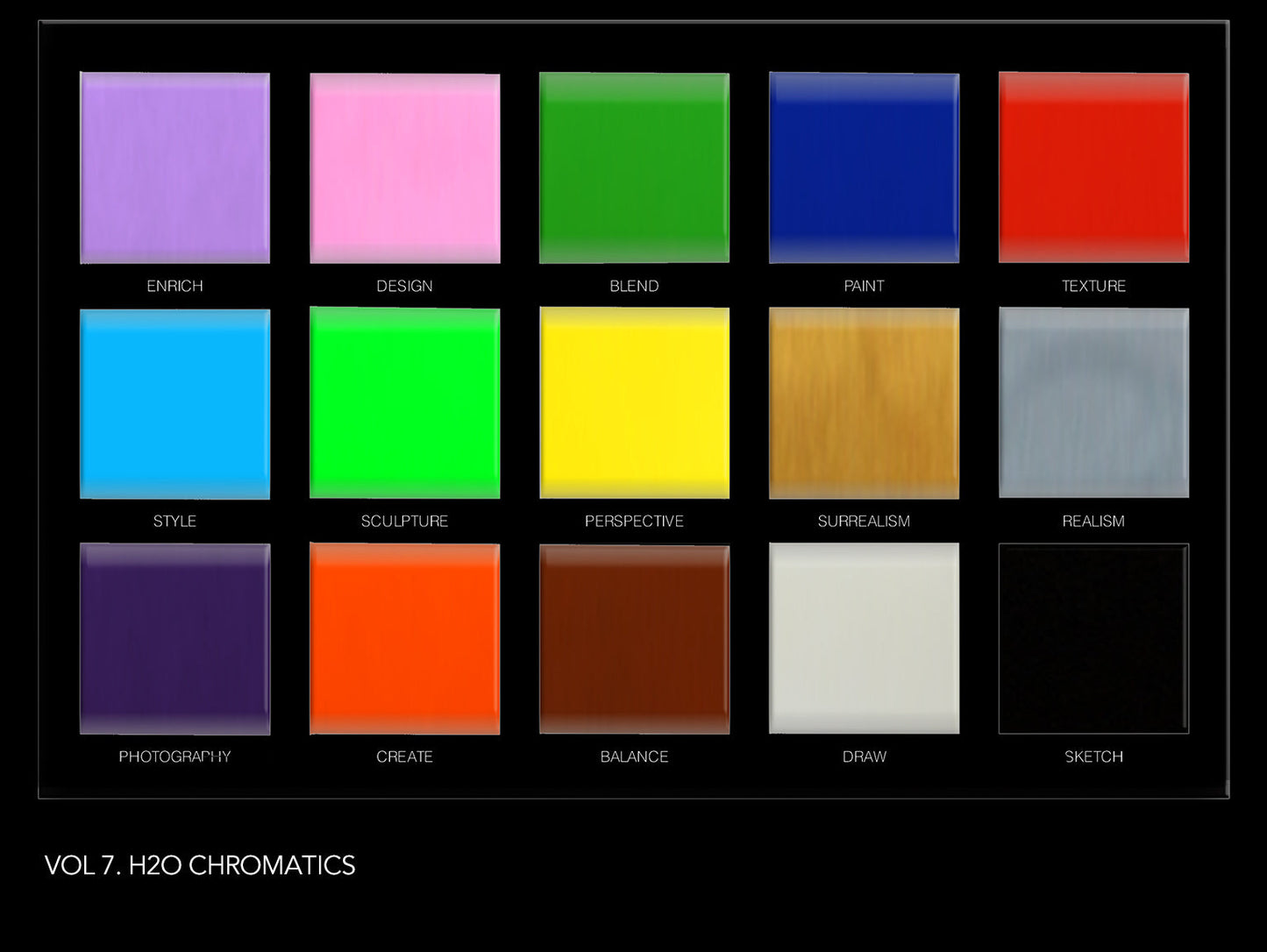This screenshot has width=1267, height=952.
Task: Pick the neon green SCULPTURE swatch
Action: coord(404,403)
